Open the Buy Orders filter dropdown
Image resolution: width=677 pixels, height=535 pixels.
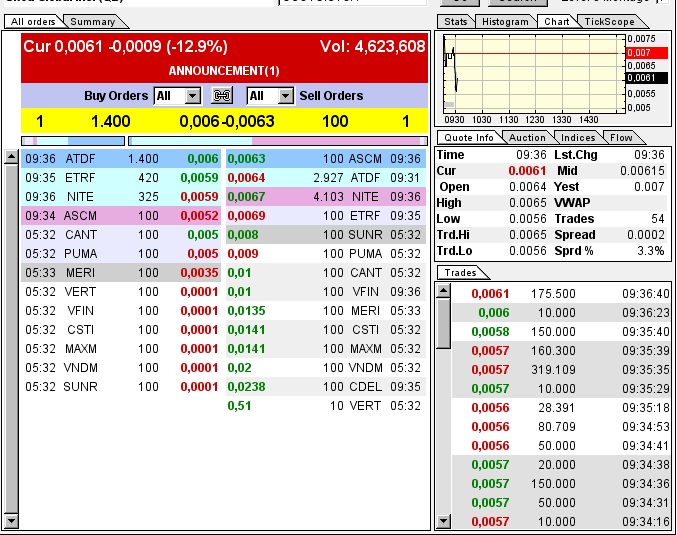coord(193,96)
